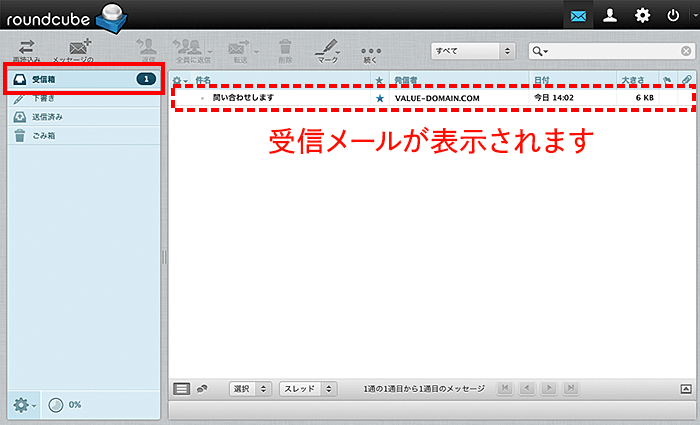Open the 選択 selection dropdown

pos(250,388)
